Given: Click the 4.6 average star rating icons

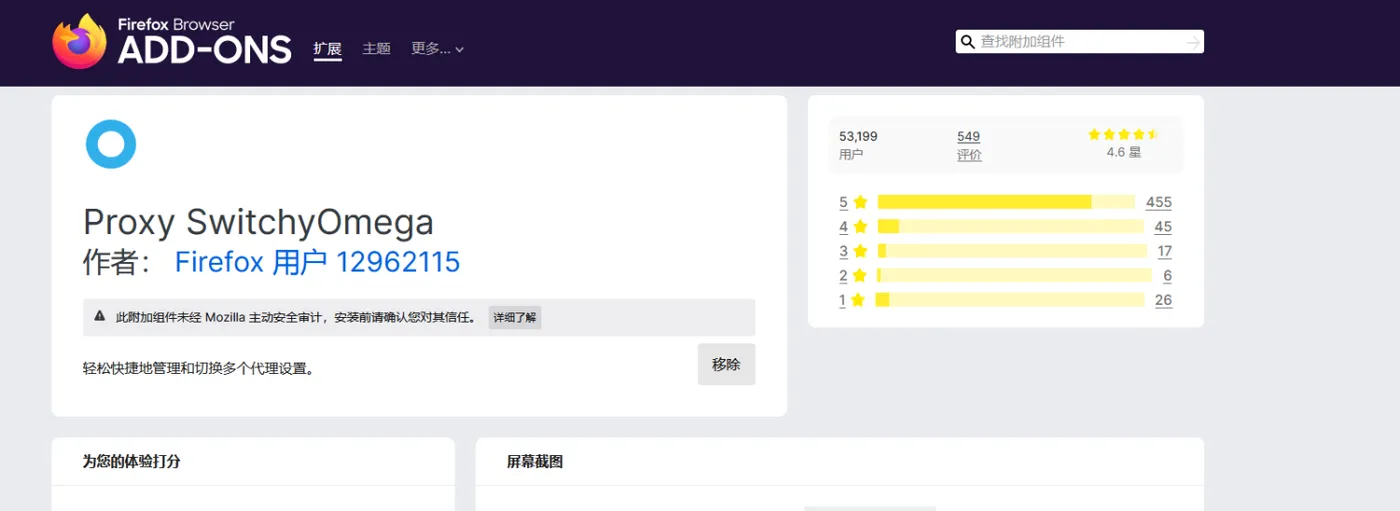Looking at the screenshot, I should point(1123,134).
